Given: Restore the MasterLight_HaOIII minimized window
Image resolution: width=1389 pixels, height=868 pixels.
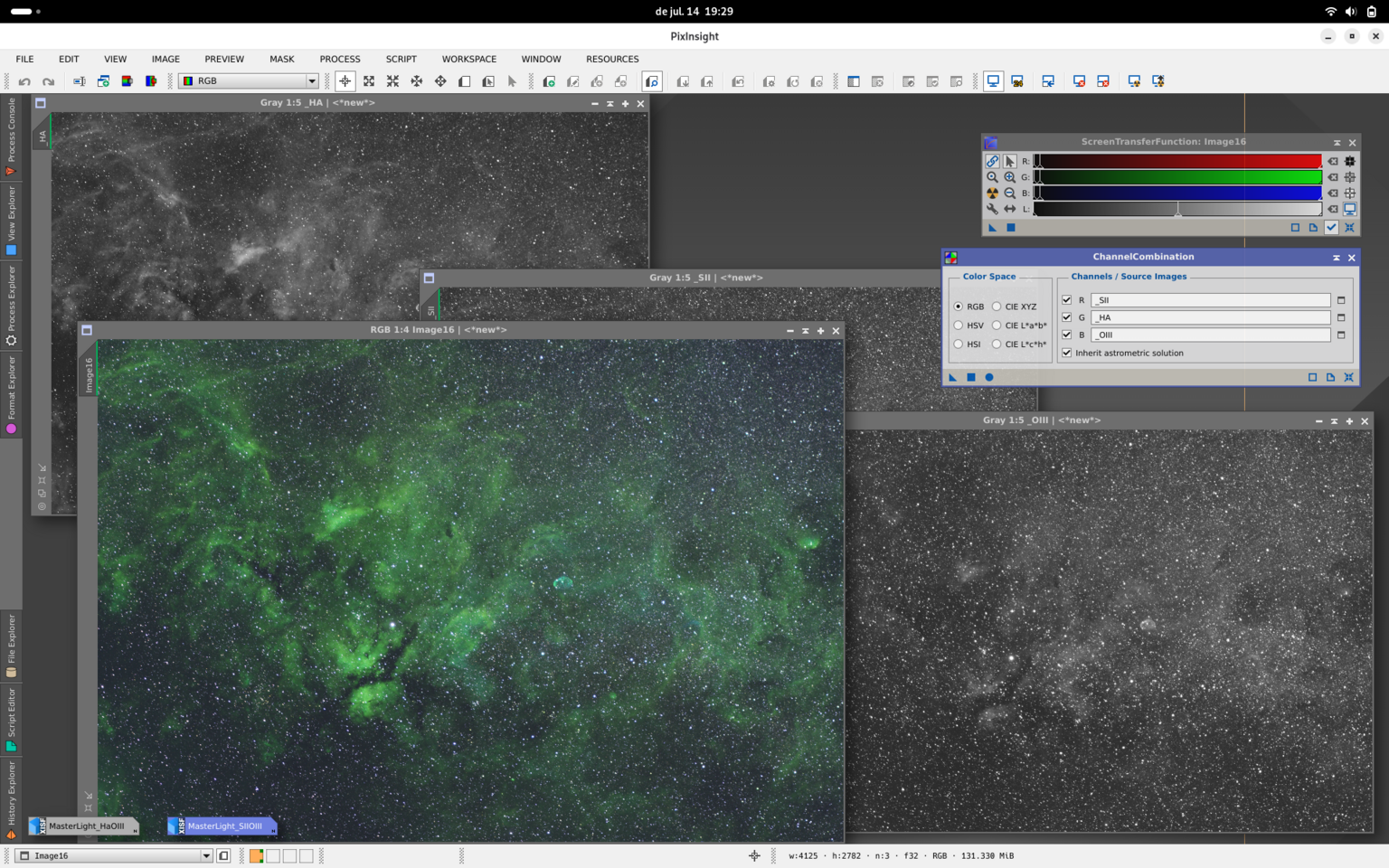Looking at the screenshot, I should (x=83, y=826).
